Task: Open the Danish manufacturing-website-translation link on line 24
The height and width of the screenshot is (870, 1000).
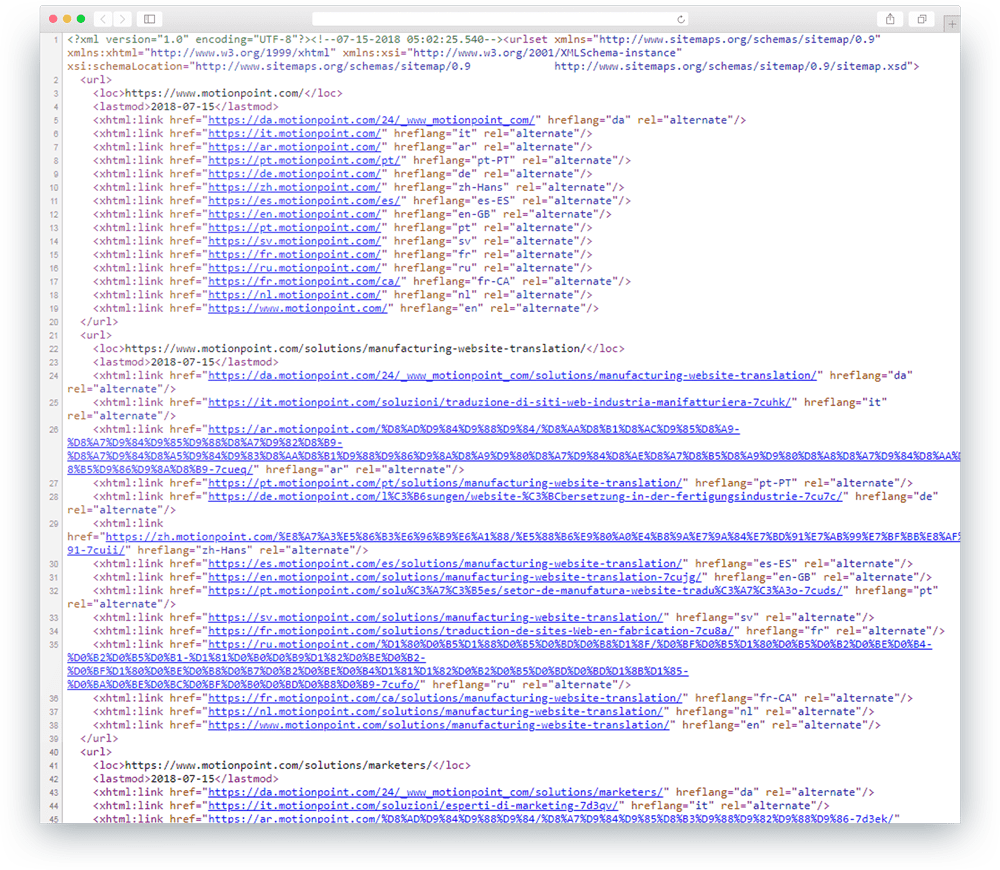Action: tap(512, 376)
